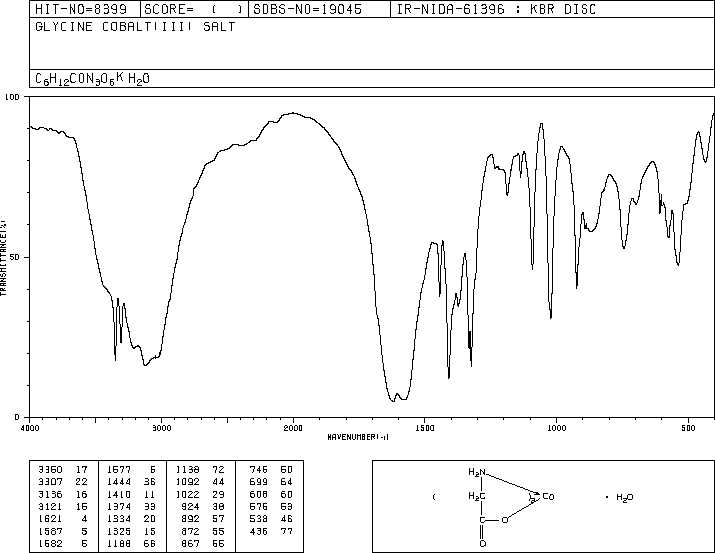This screenshot has width=715, height=553.
Task: Click the 4000 wavenumber axis label
Action: click(30, 428)
